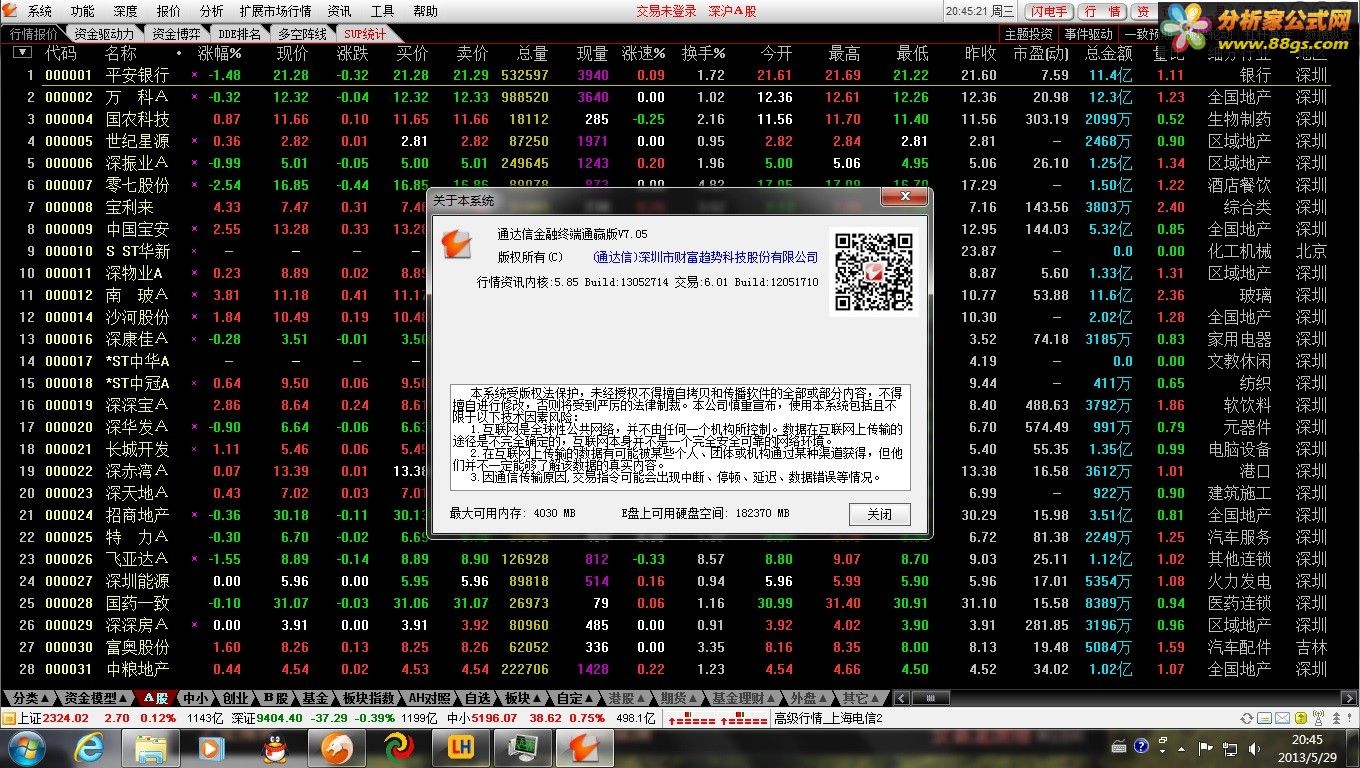Open the 分析 menu
This screenshot has width=1360, height=768.
click(211, 11)
